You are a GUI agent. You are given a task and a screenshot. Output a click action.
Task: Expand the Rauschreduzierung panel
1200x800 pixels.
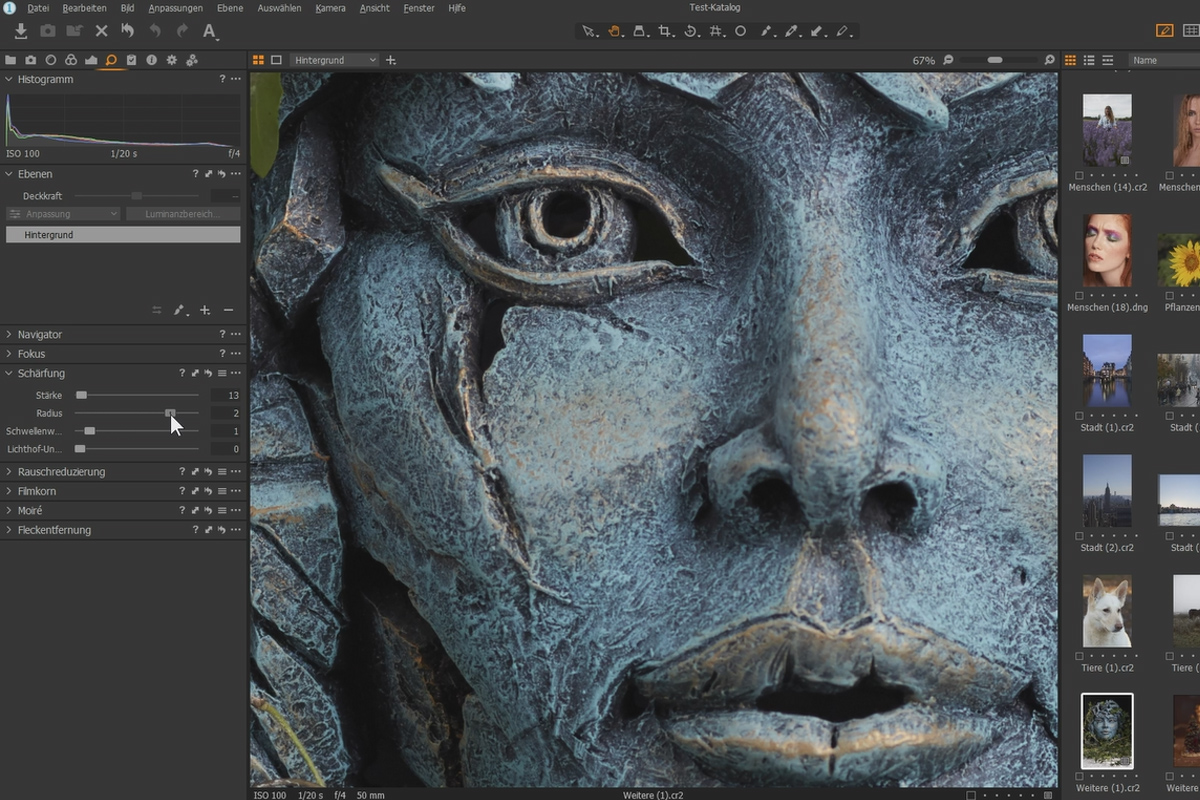click(9, 471)
